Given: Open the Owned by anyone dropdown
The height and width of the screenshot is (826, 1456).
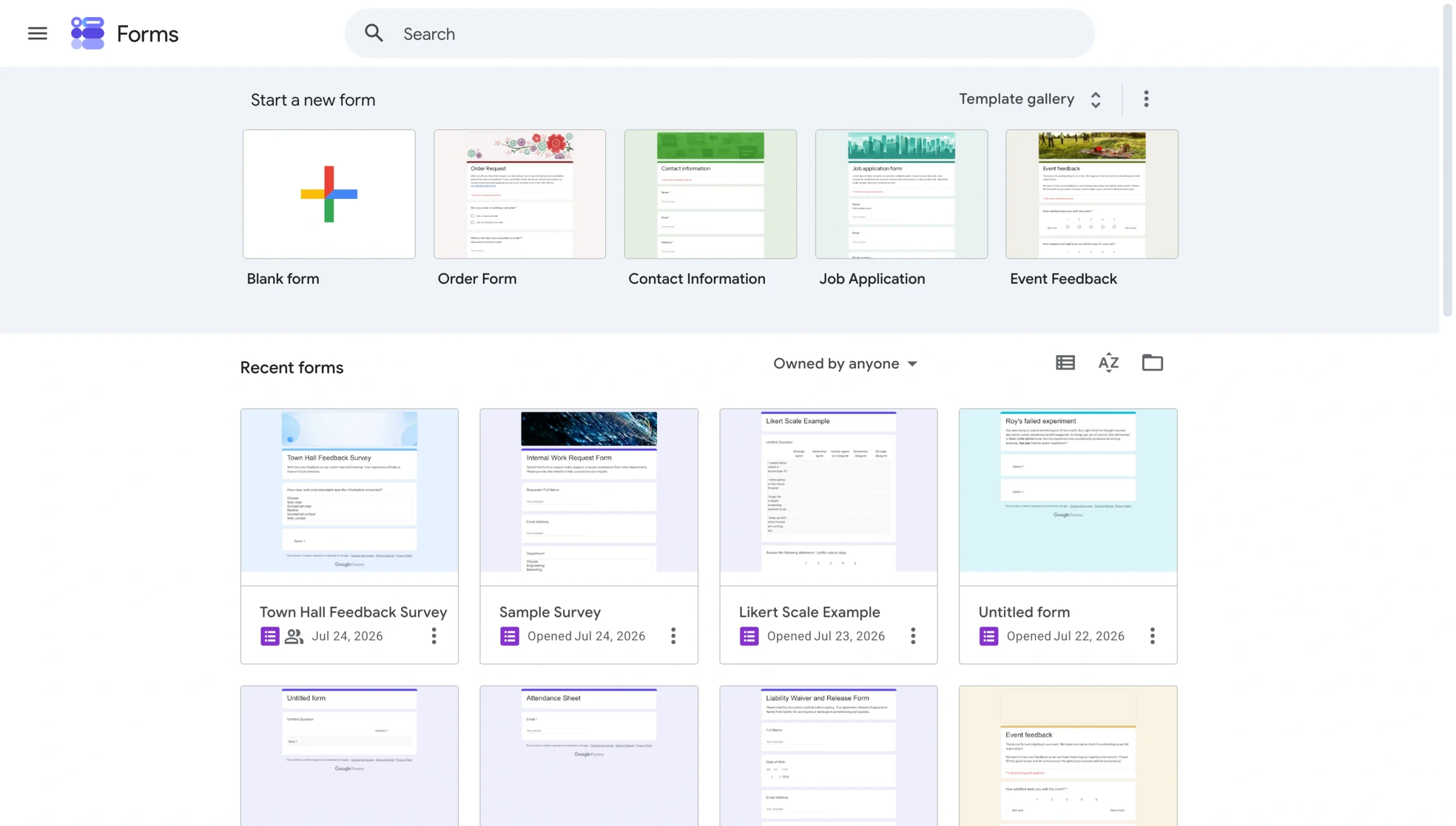Looking at the screenshot, I should point(845,364).
